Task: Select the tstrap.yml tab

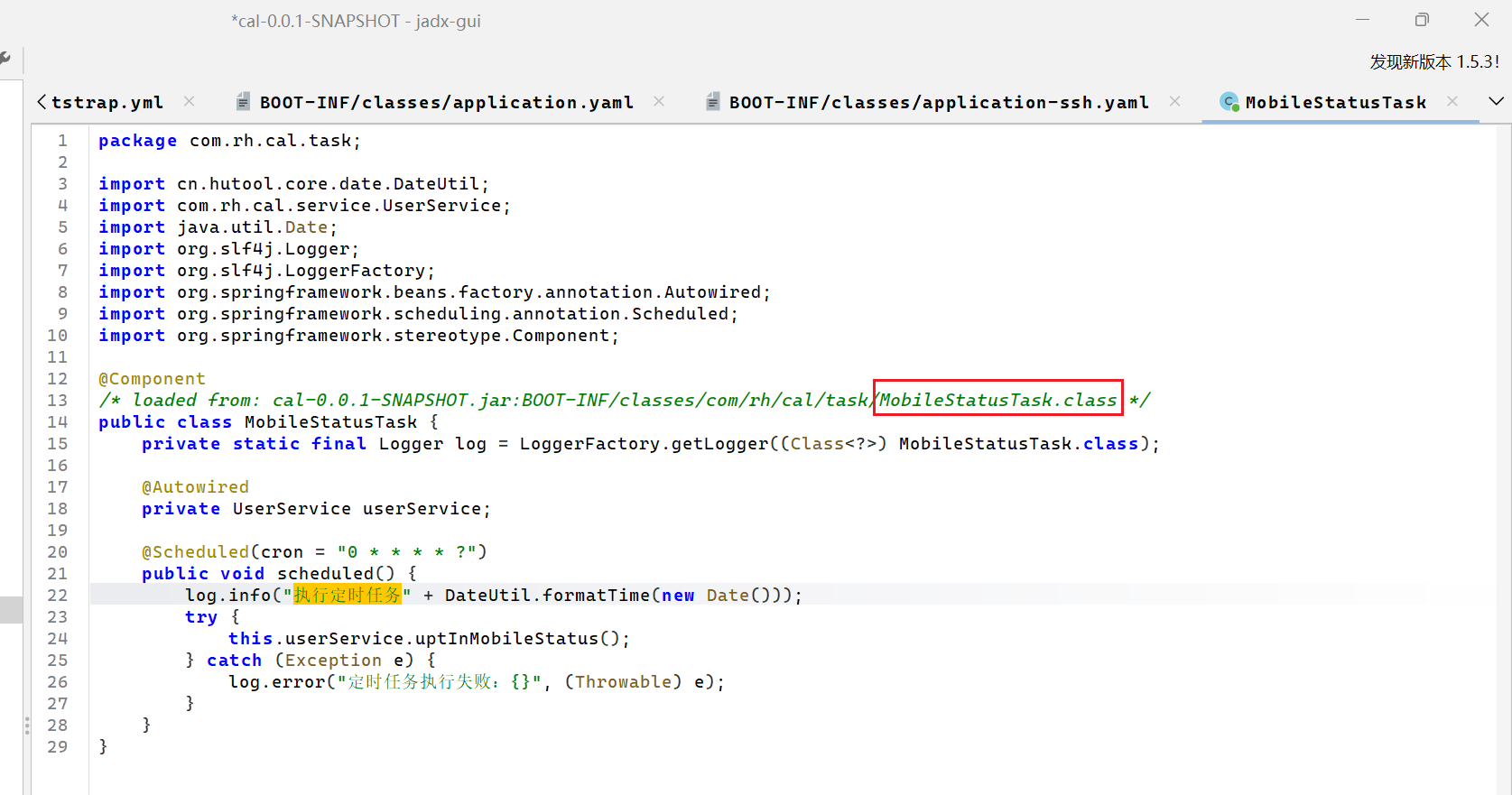Action: pos(107,103)
